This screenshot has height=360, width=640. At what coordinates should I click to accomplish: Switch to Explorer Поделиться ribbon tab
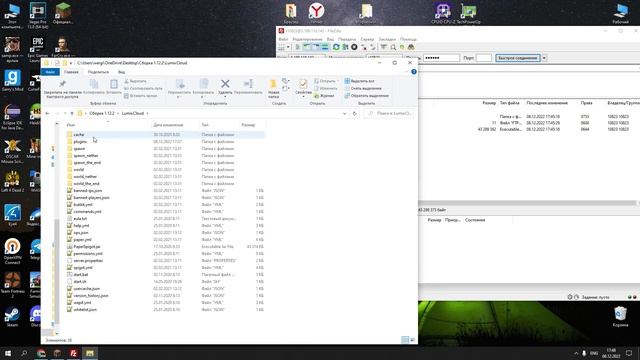[98, 72]
